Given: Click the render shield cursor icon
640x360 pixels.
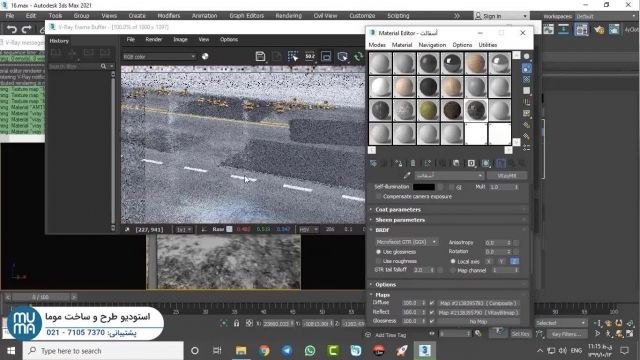Looking at the screenshot, I should coord(342,56).
